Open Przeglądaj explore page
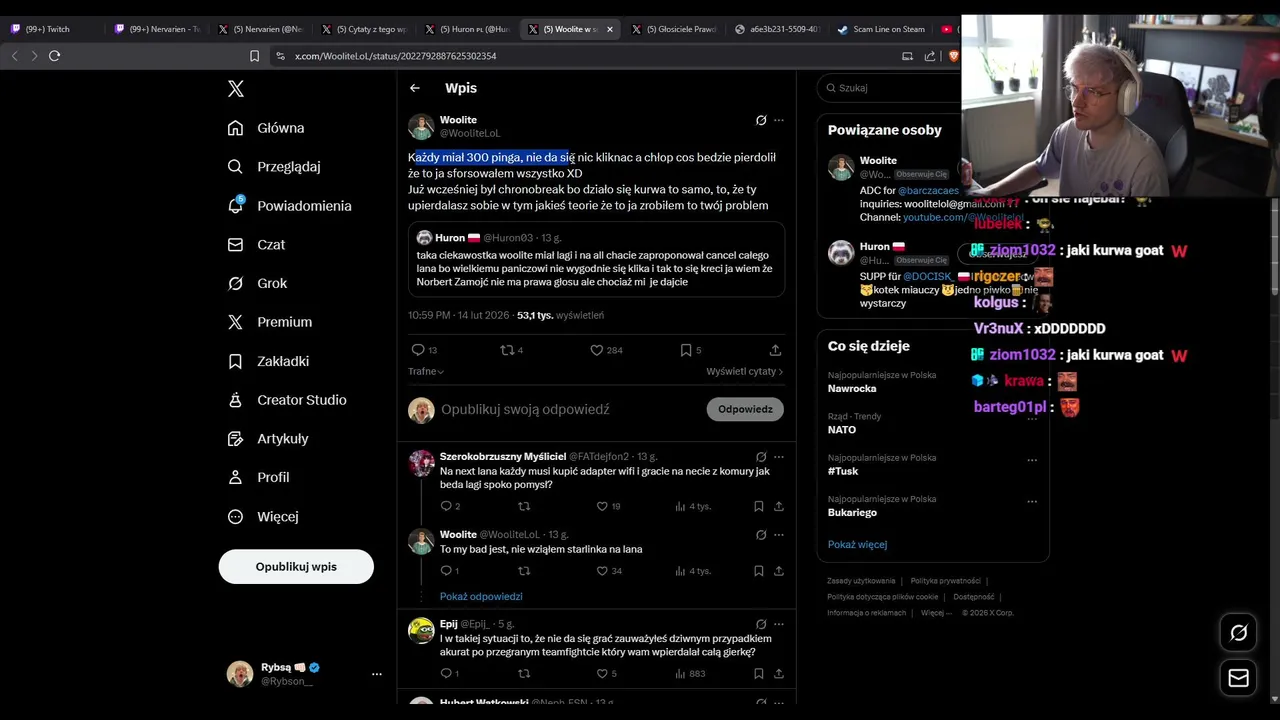 point(274,167)
